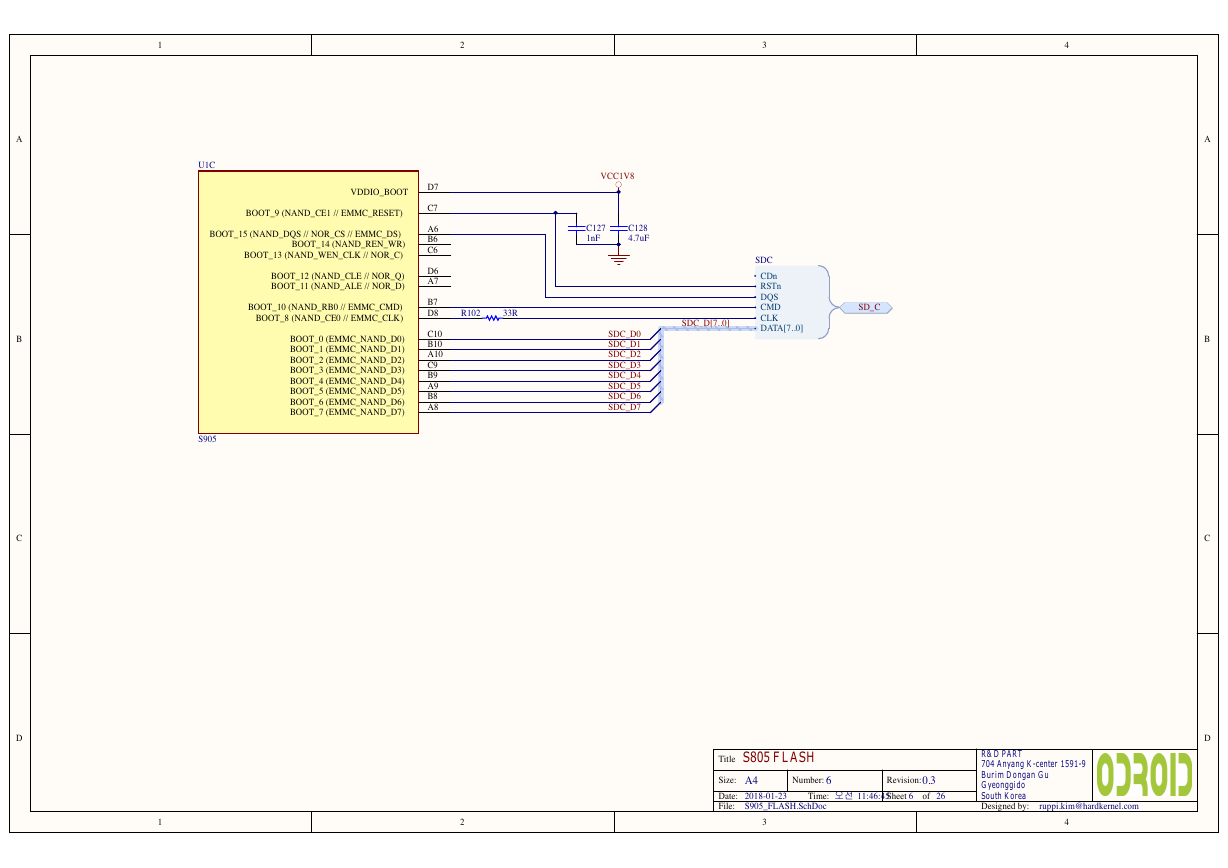
Task: Select the BOOT_15 (NAND_DQS // NOR_CS // EMMC_DS) pin
Action: pos(305,234)
